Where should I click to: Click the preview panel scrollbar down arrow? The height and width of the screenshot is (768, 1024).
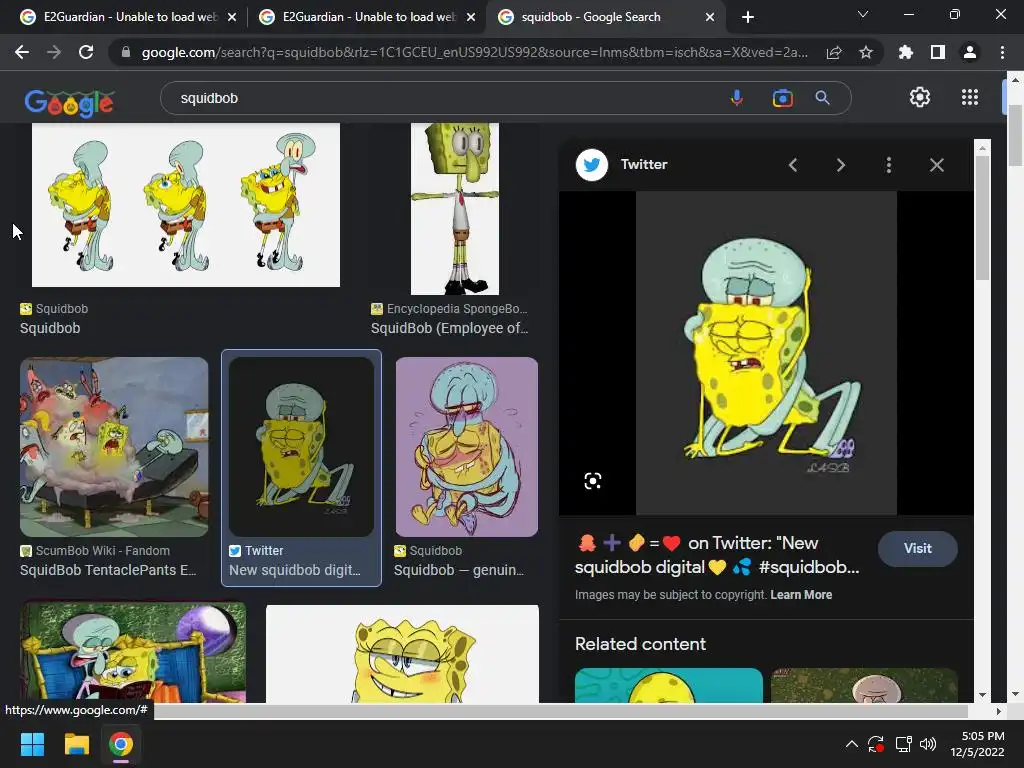tap(982, 695)
